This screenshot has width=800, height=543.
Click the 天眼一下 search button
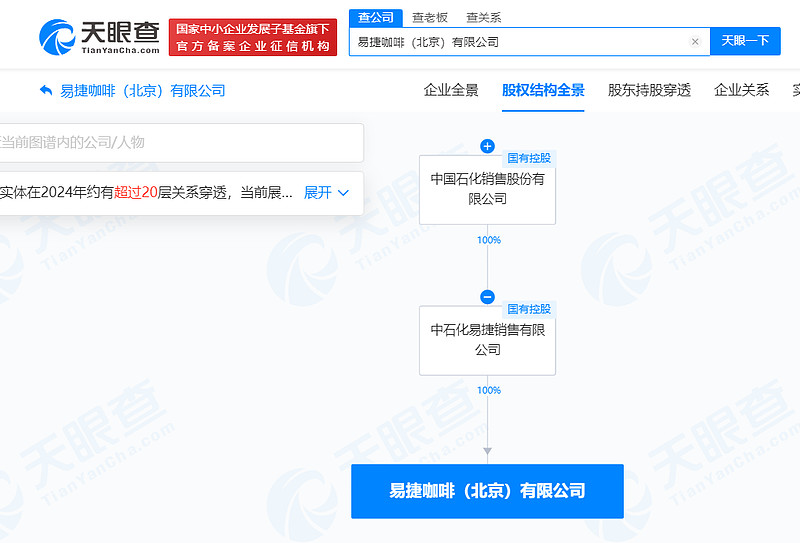tap(745, 41)
